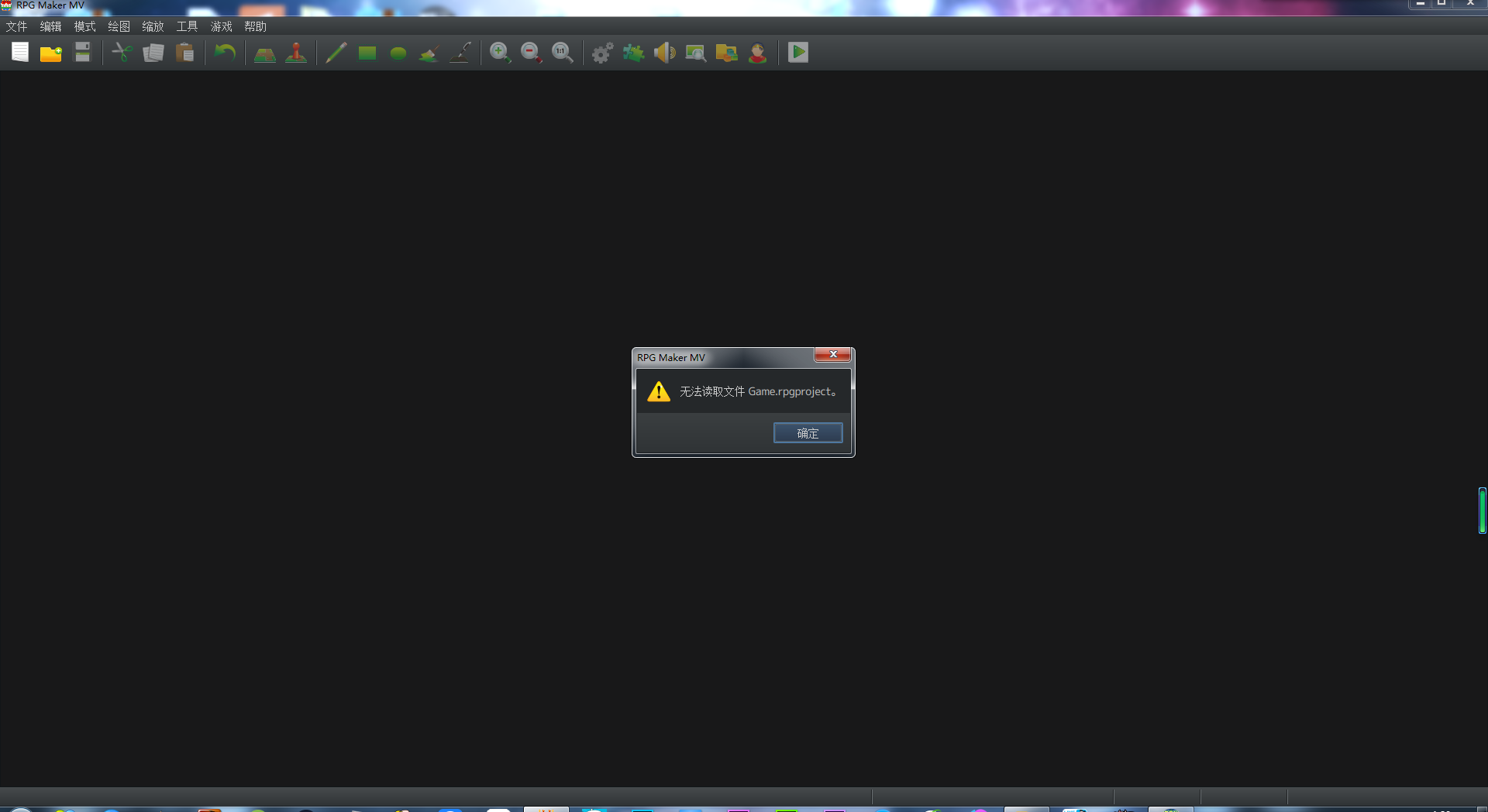Open the 帮助 menu
The width and height of the screenshot is (1488, 812).
pyautogui.click(x=256, y=26)
